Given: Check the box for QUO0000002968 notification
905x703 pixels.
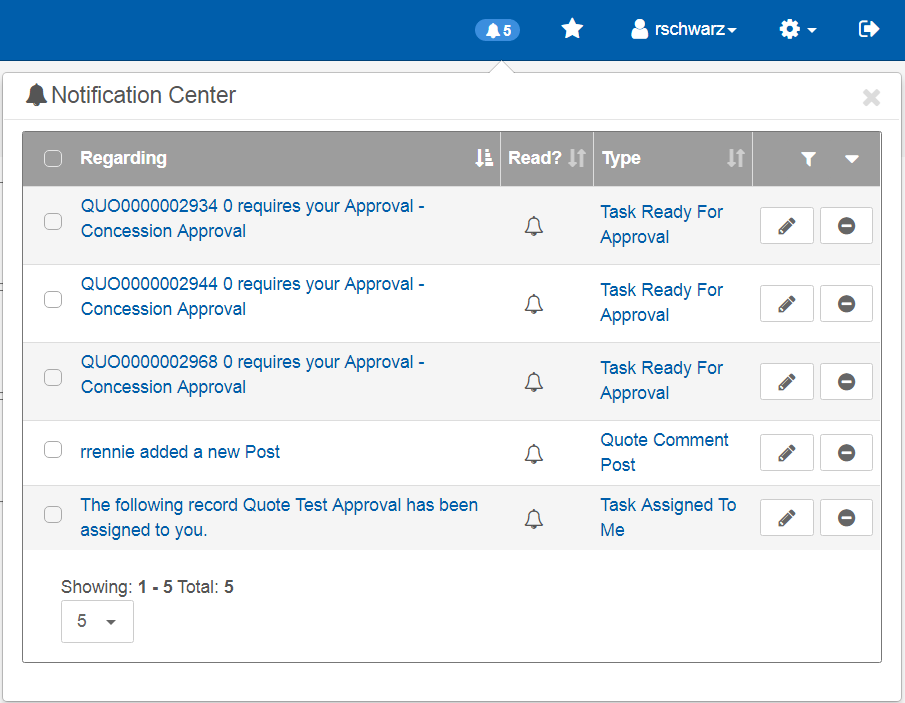Looking at the screenshot, I should [x=53, y=377].
